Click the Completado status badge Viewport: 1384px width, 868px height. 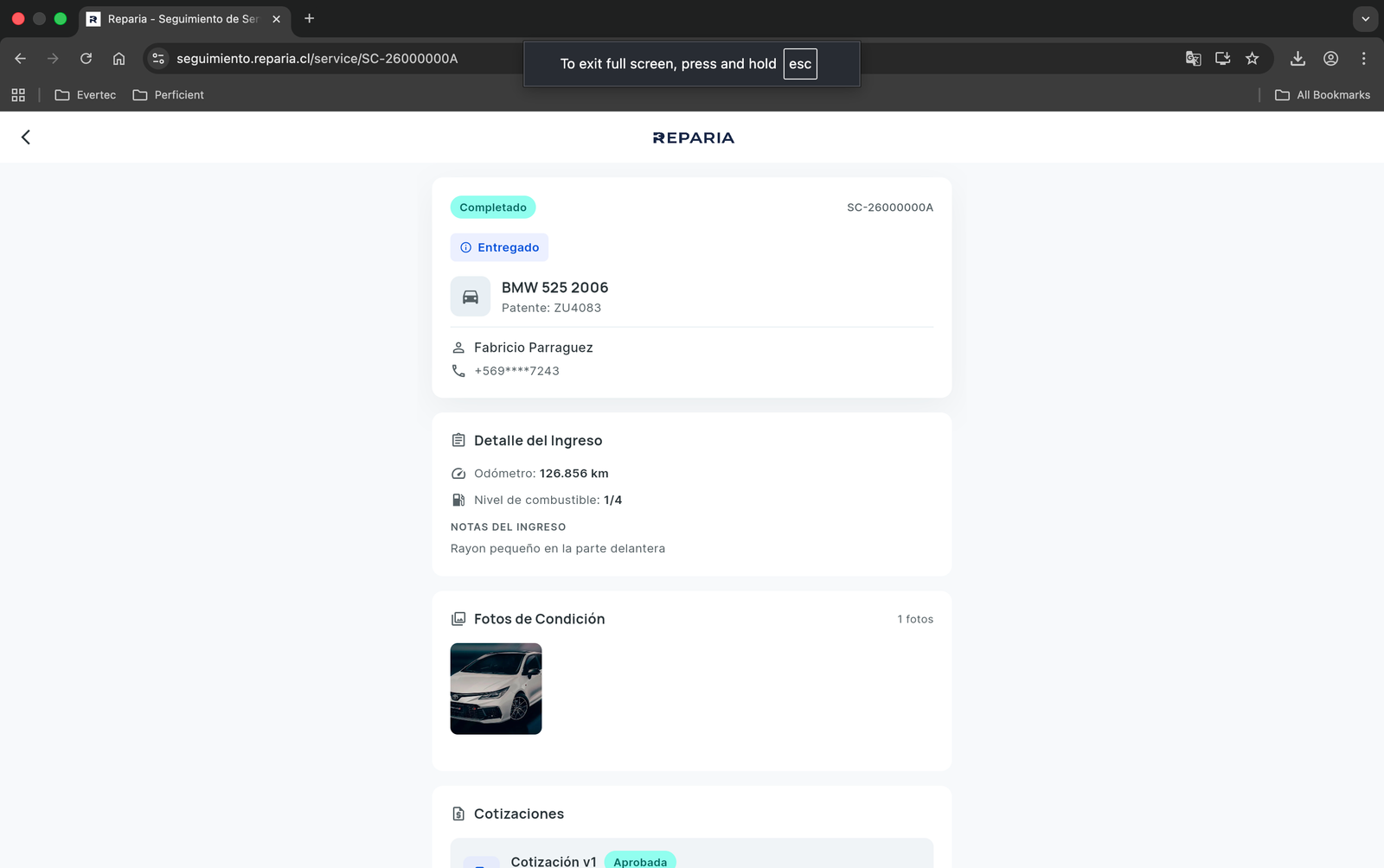click(492, 207)
